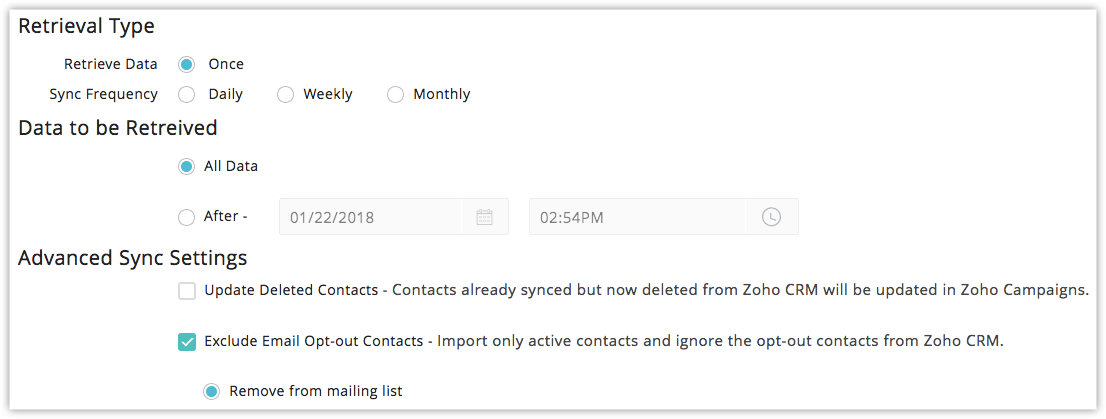Choose Daily sync frequency
1106x419 pixels.
tap(186, 95)
